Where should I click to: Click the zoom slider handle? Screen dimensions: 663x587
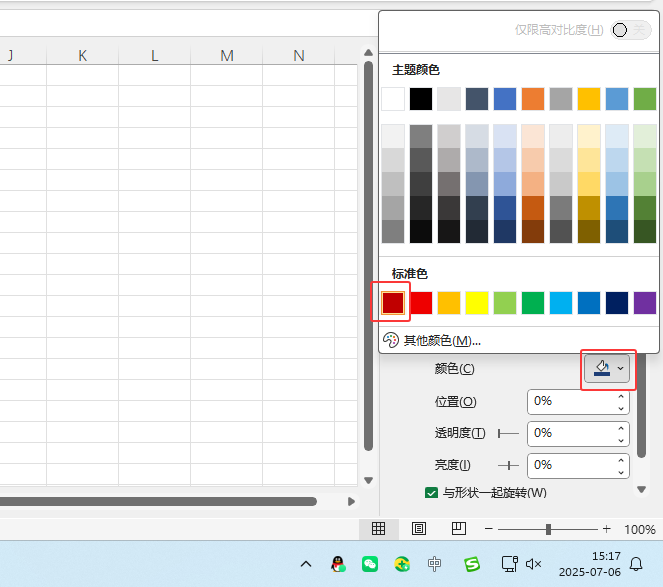548,529
